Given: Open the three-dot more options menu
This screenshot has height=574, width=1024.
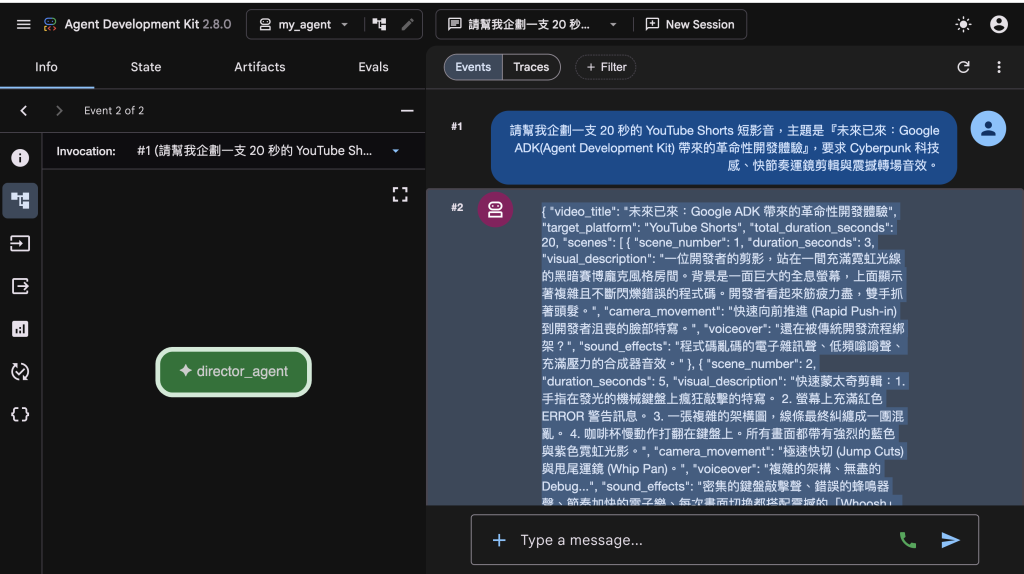Looking at the screenshot, I should pyautogui.click(x=999, y=67).
